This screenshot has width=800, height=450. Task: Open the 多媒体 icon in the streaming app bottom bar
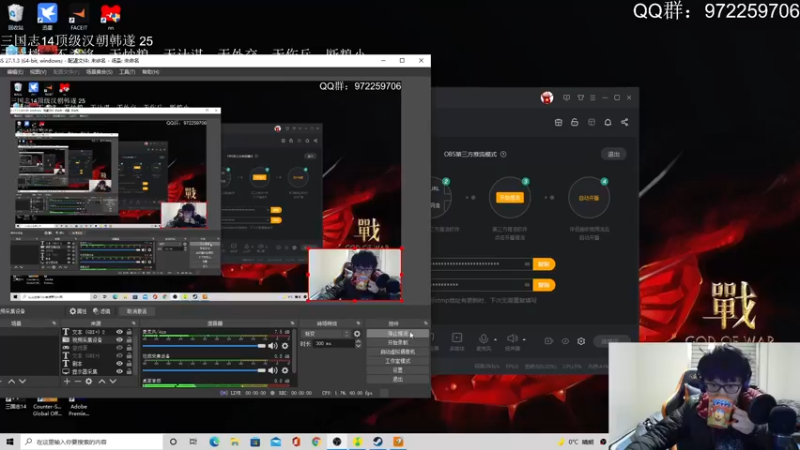(457, 338)
